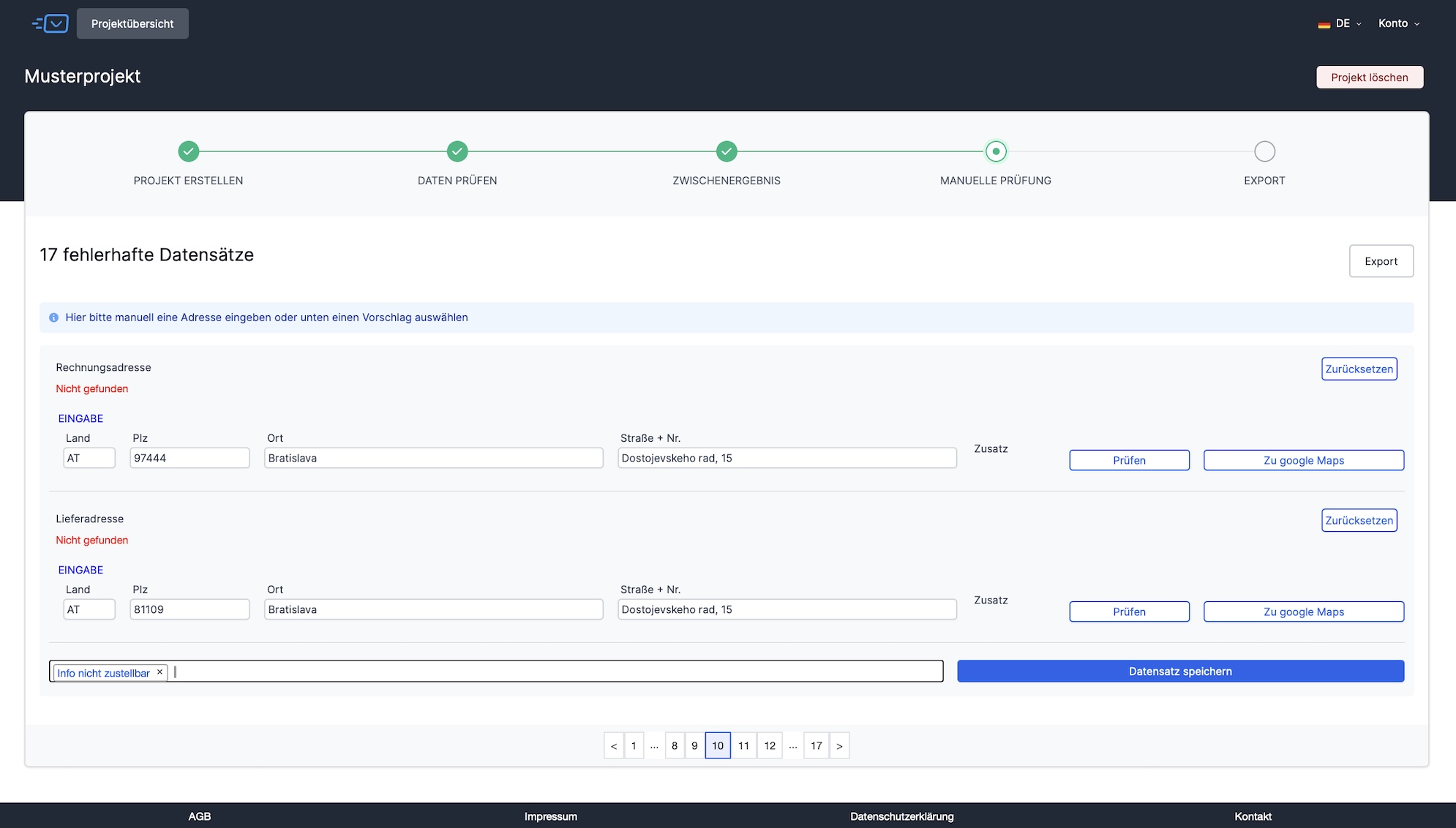1456x828 pixels.
Task: Open Zu google Maps for Lieferadresse
Action: 1304,611
